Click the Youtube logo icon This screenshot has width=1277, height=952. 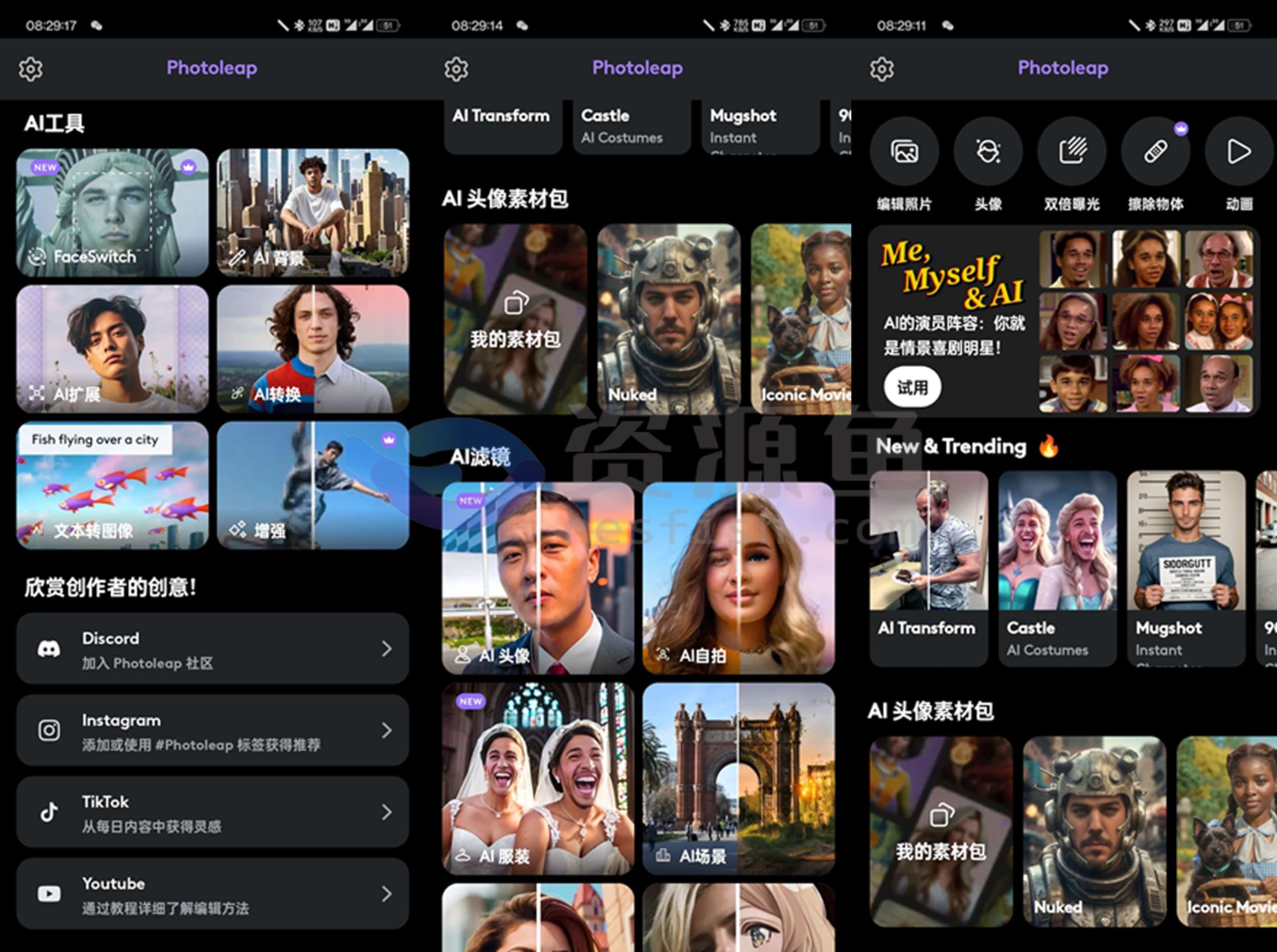point(49,894)
